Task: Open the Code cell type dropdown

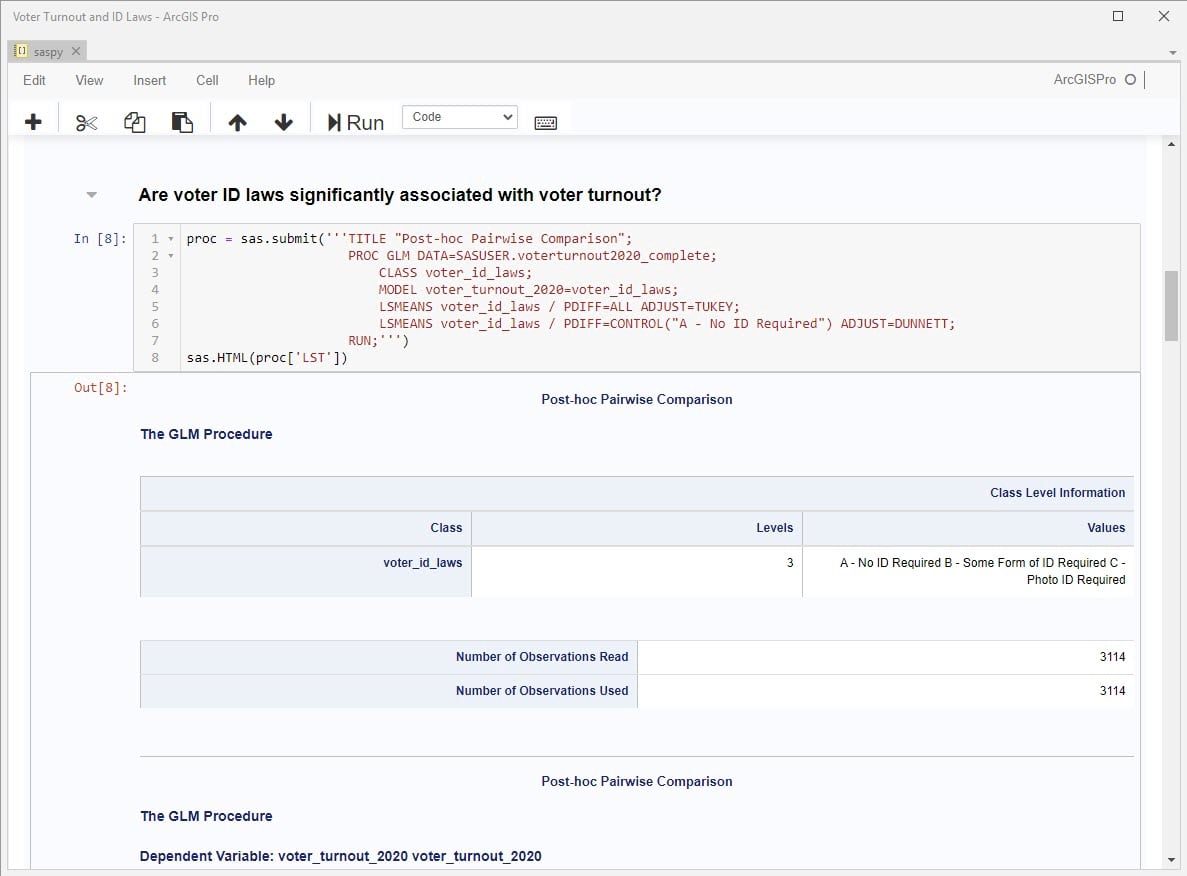Action: point(459,117)
